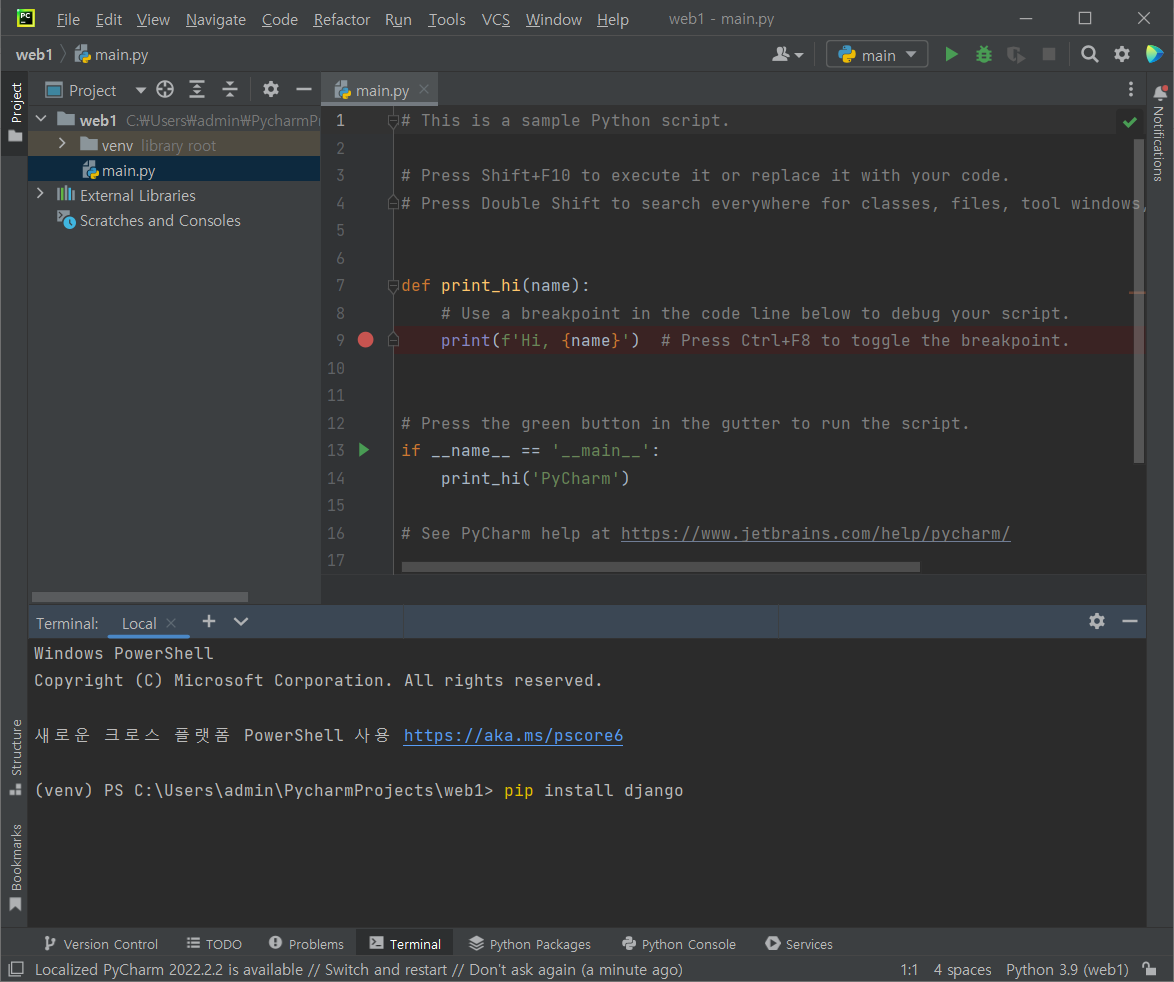
Task: Open Terminal settings gear icon
Action: click(x=1097, y=621)
